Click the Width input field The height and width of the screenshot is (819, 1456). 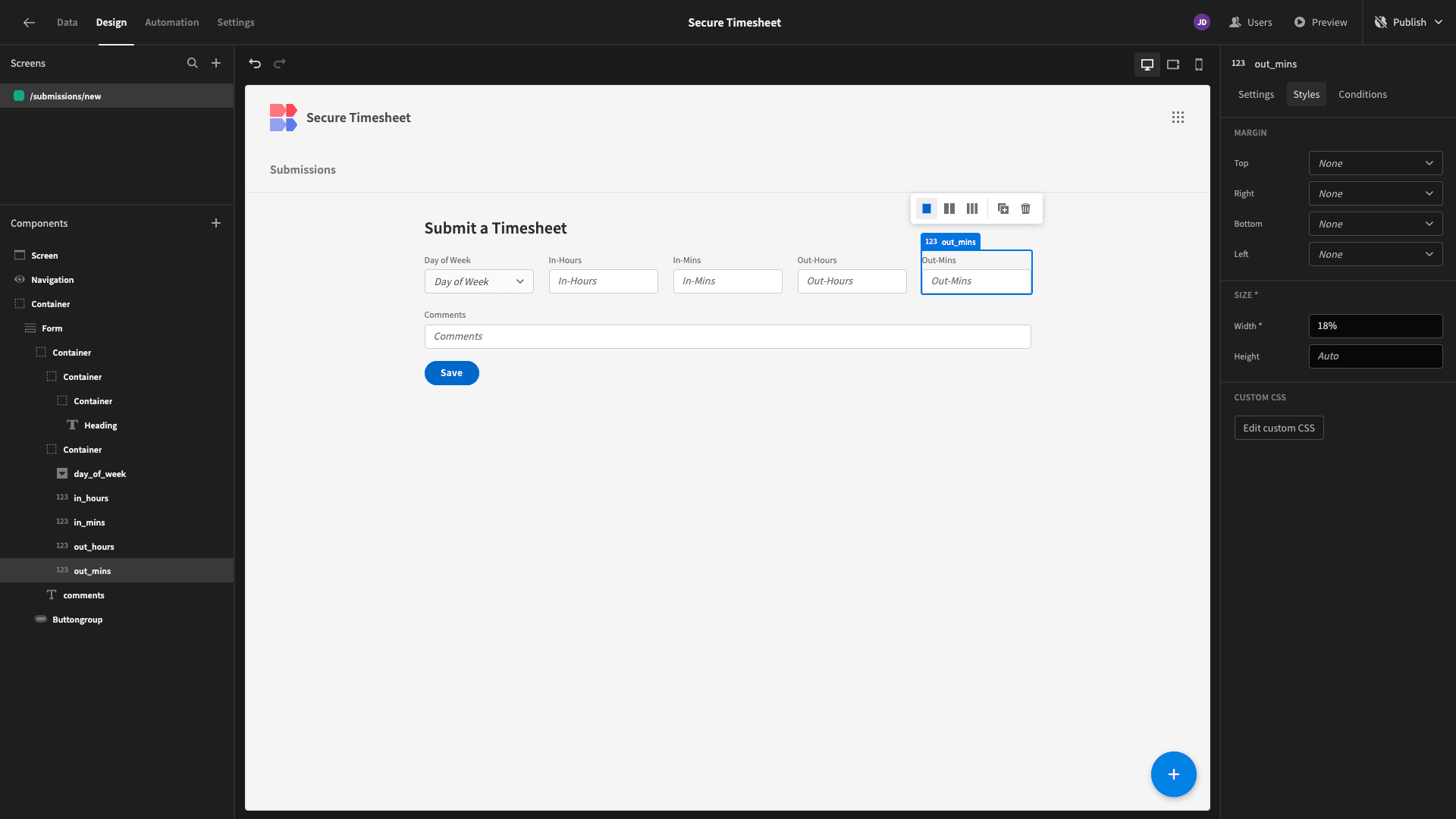pos(1376,326)
